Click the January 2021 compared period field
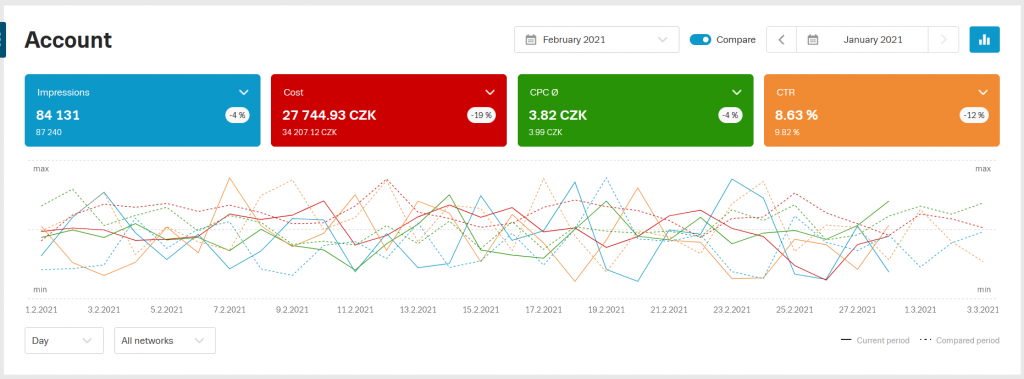Viewport: 1024px width, 379px height. (862, 39)
